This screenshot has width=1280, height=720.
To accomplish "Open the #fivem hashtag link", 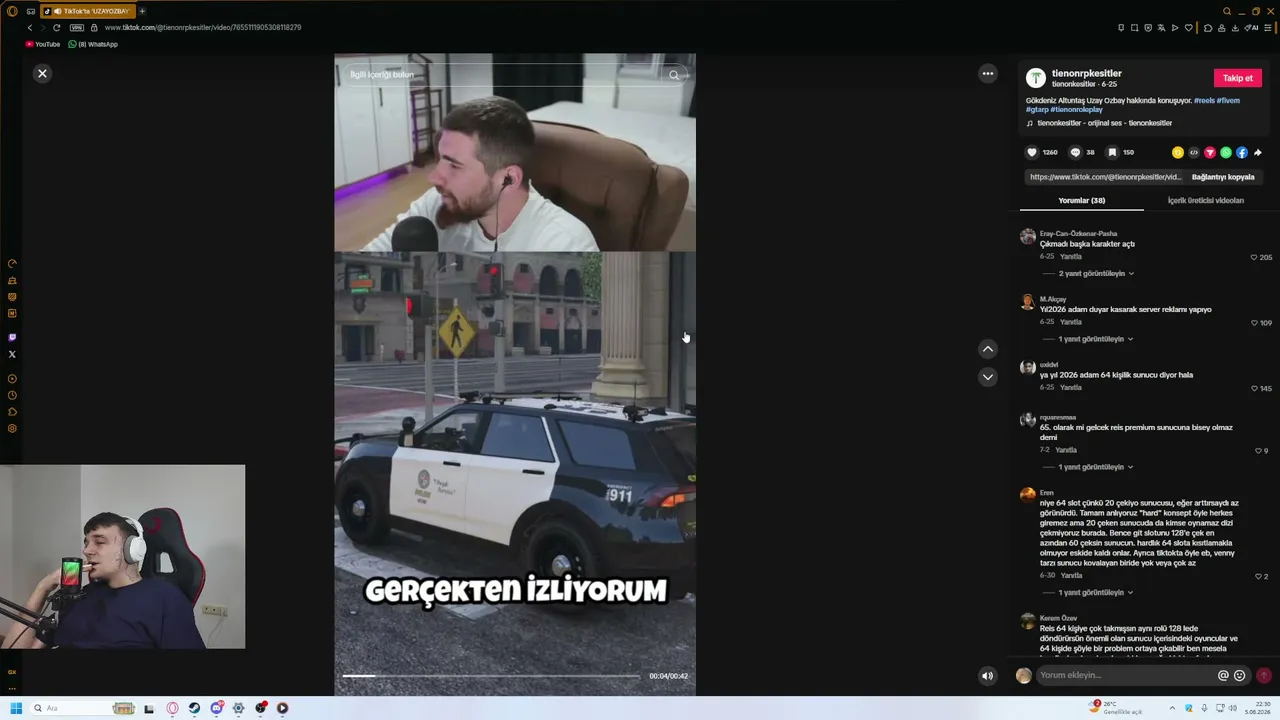I will click(1228, 100).
